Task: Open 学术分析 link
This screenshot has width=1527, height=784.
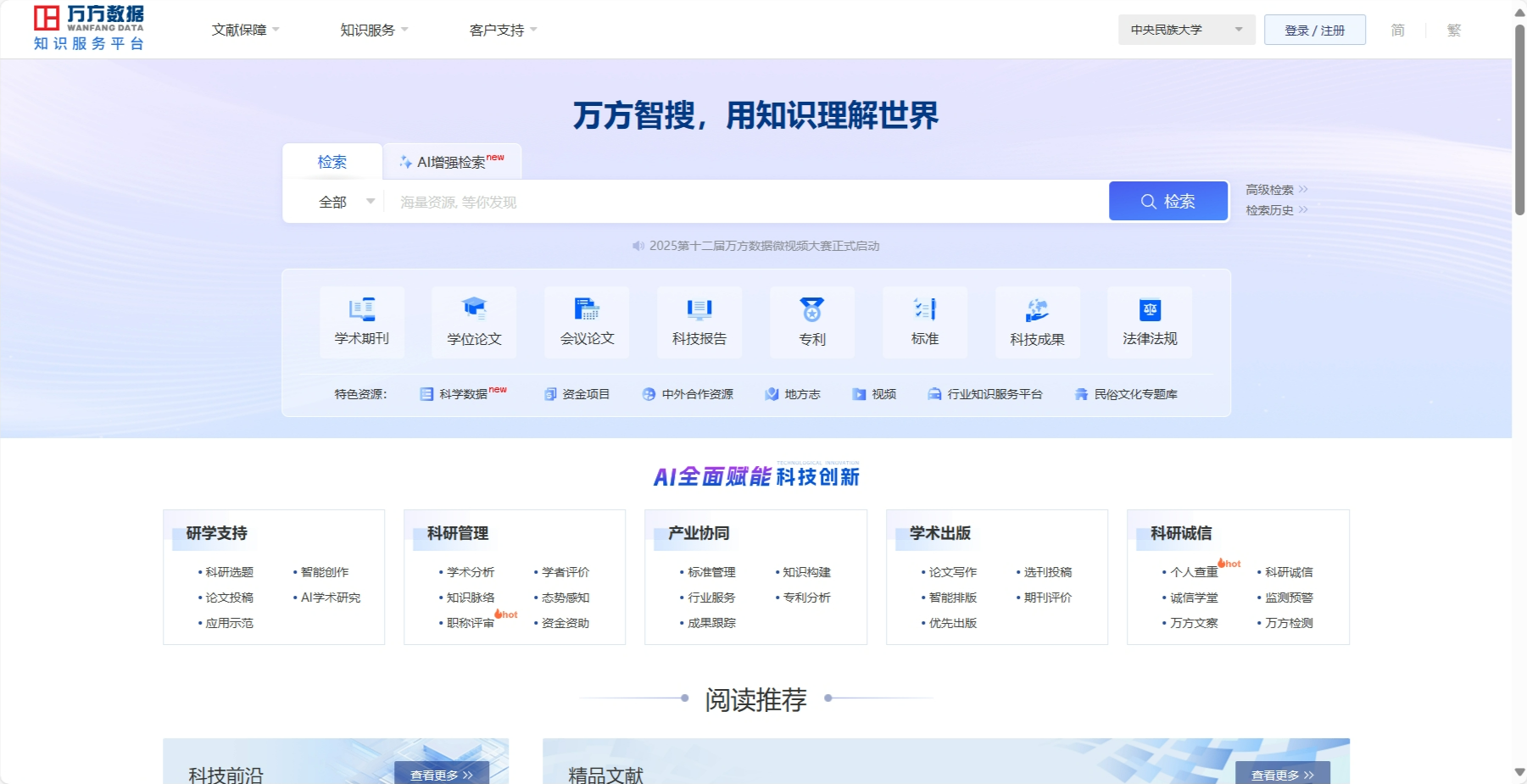Action: click(471, 572)
